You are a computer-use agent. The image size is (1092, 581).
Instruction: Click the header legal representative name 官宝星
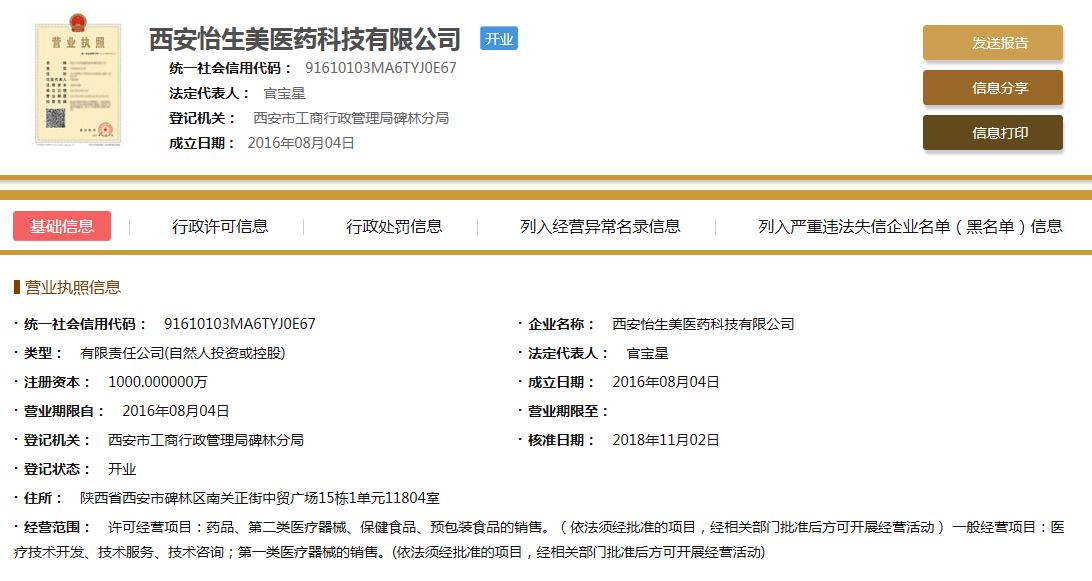284,93
